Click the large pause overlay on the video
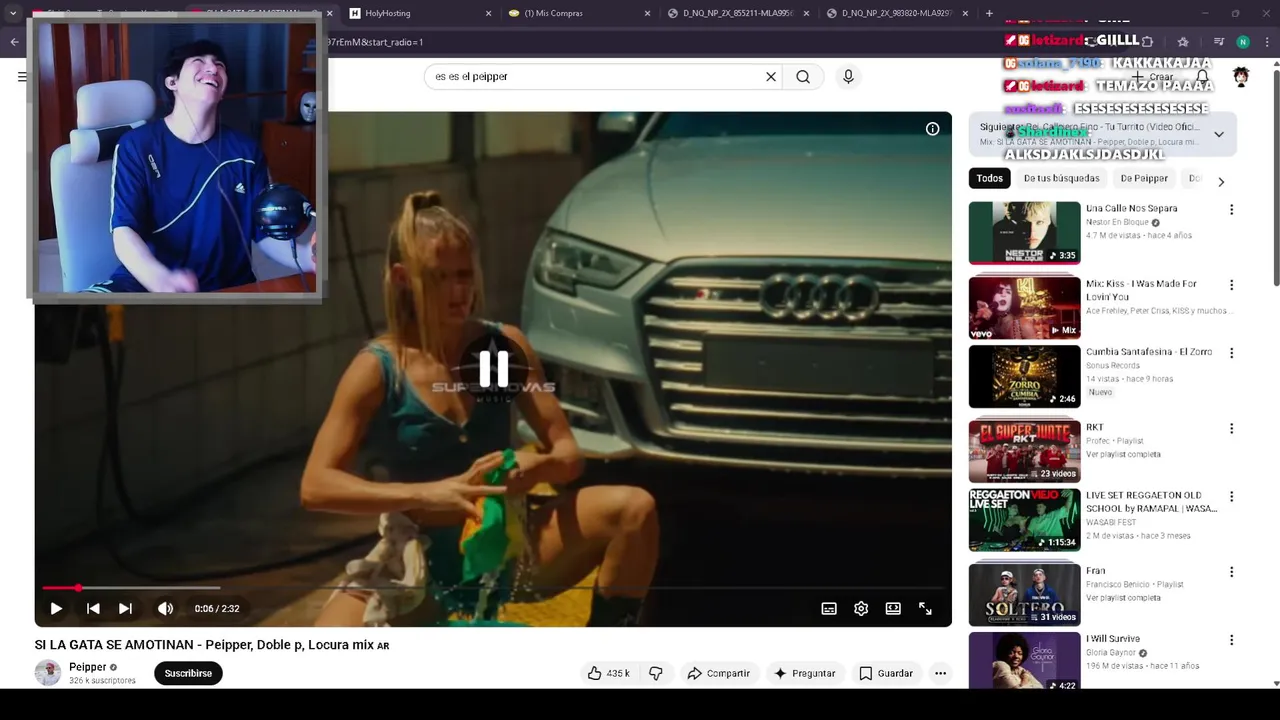The height and width of the screenshot is (720, 1280). [493, 368]
